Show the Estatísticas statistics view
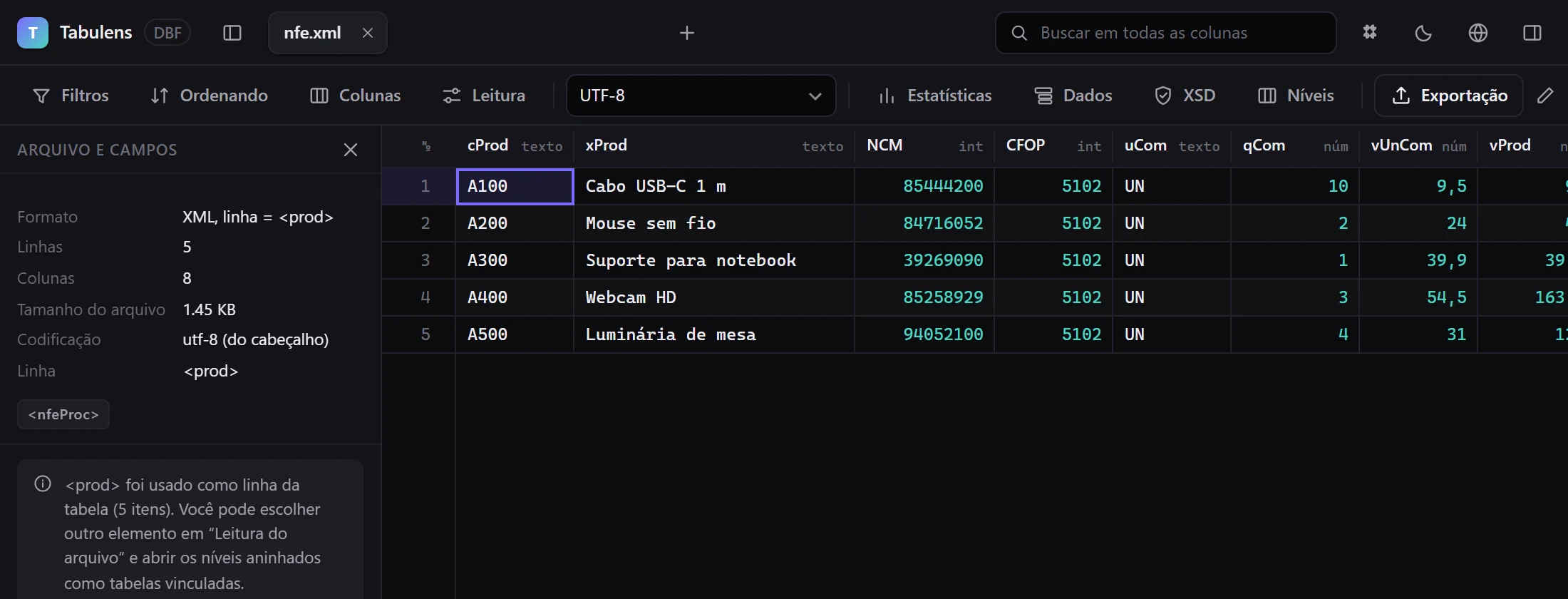 click(935, 96)
